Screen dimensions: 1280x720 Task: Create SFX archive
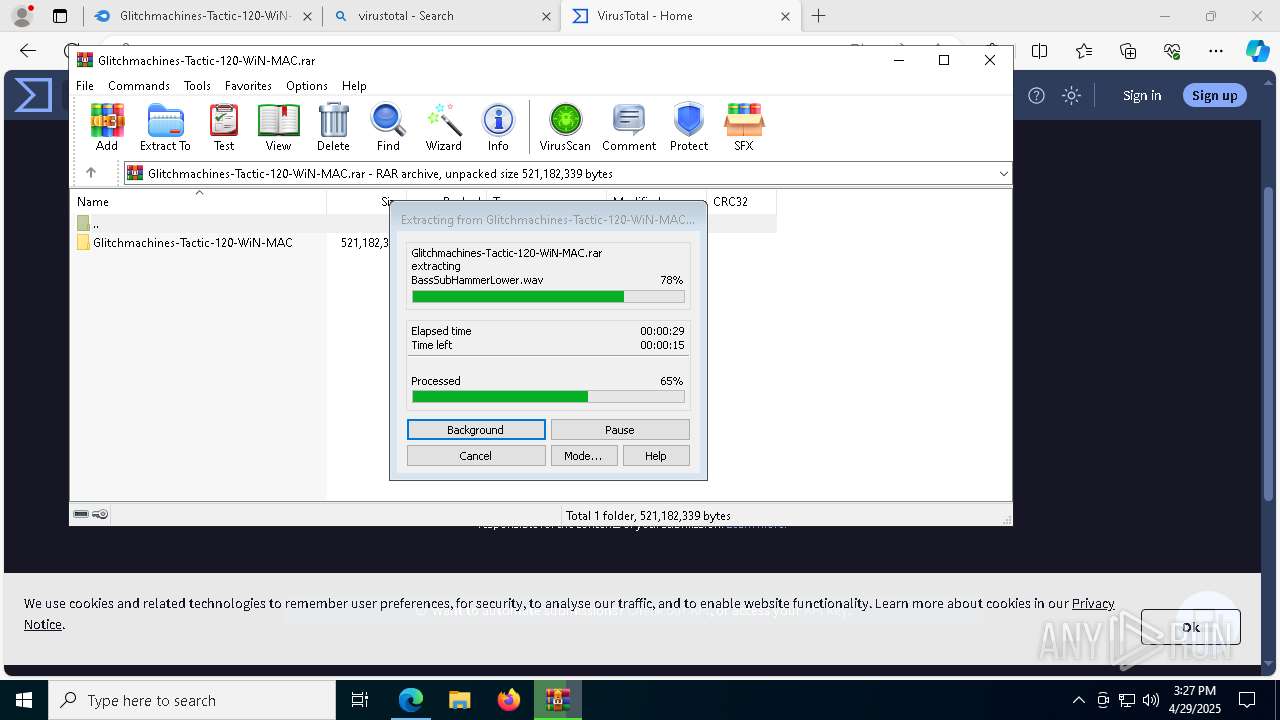(744, 127)
